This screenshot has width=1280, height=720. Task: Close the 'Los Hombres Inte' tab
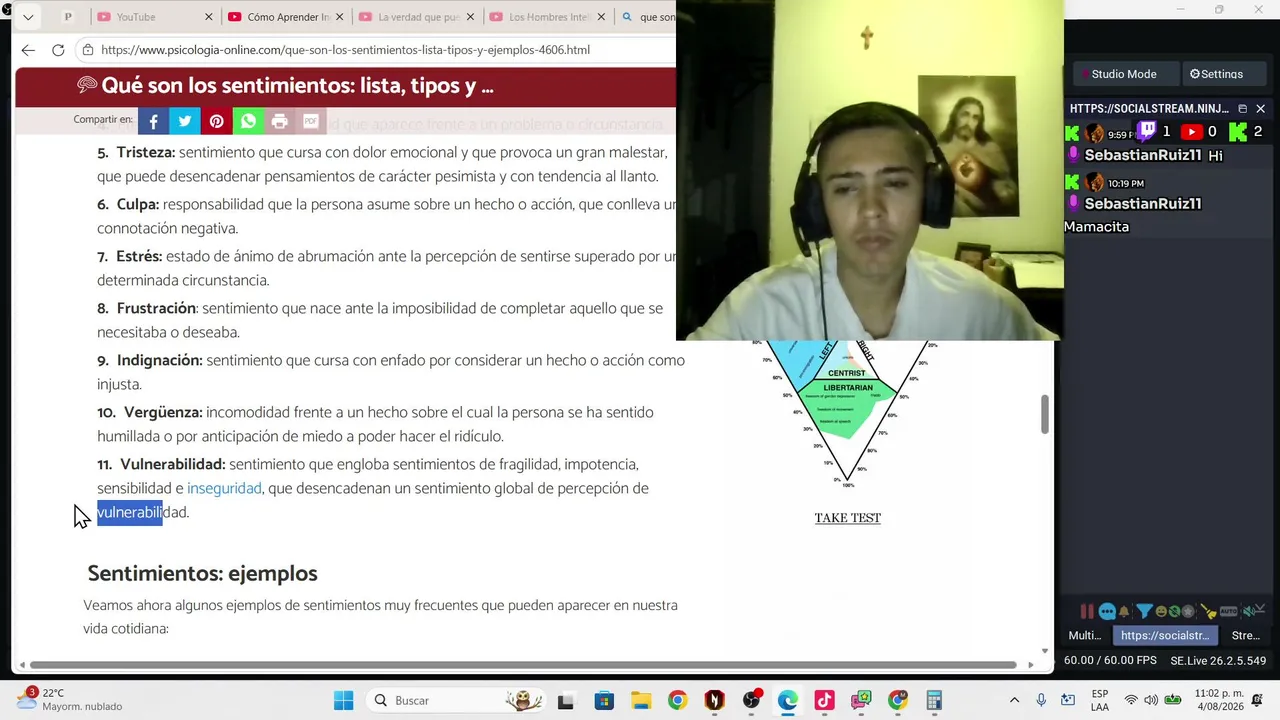(x=601, y=17)
